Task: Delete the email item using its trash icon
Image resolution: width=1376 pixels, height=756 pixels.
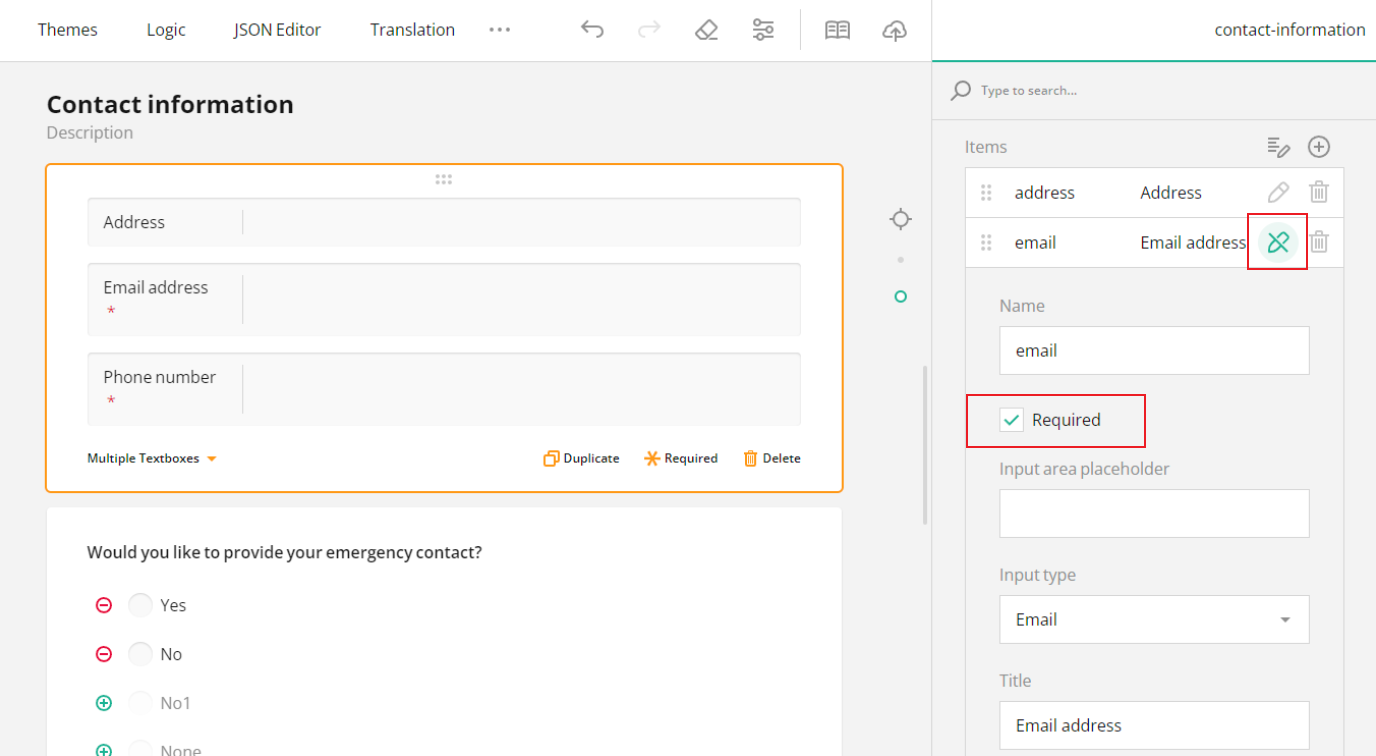Action: [x=1319, y=242]
